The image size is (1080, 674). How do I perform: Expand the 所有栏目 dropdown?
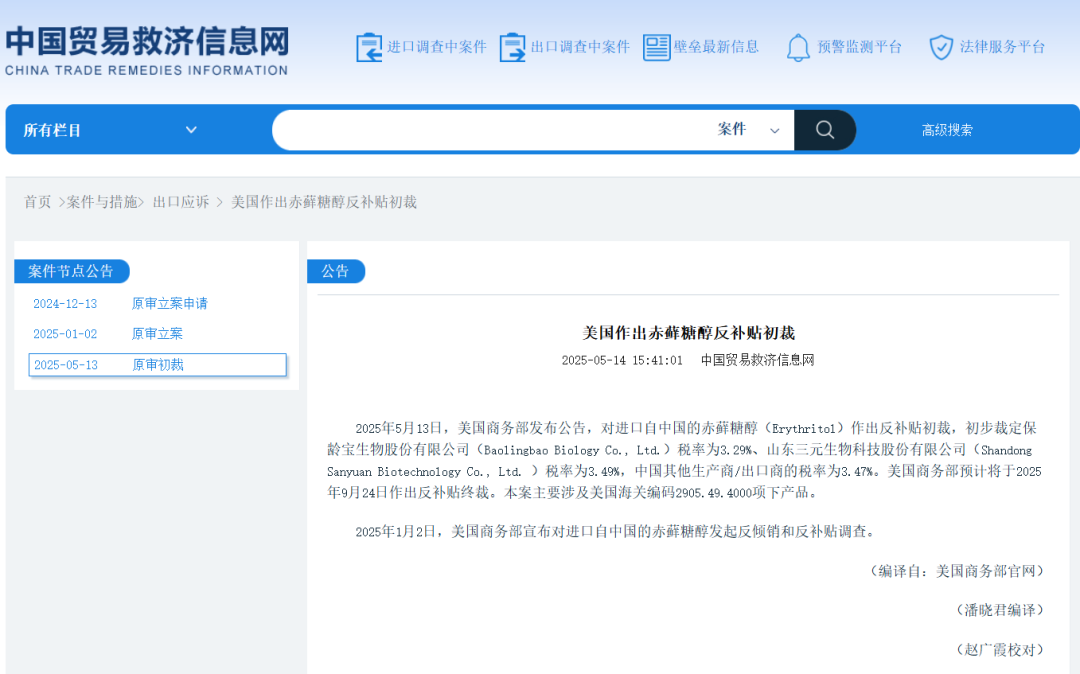tap(110, 130)
